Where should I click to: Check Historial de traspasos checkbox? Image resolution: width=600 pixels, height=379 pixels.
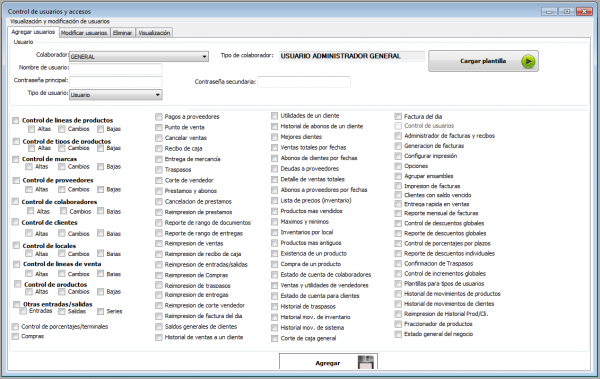click(x=274, y=307)
